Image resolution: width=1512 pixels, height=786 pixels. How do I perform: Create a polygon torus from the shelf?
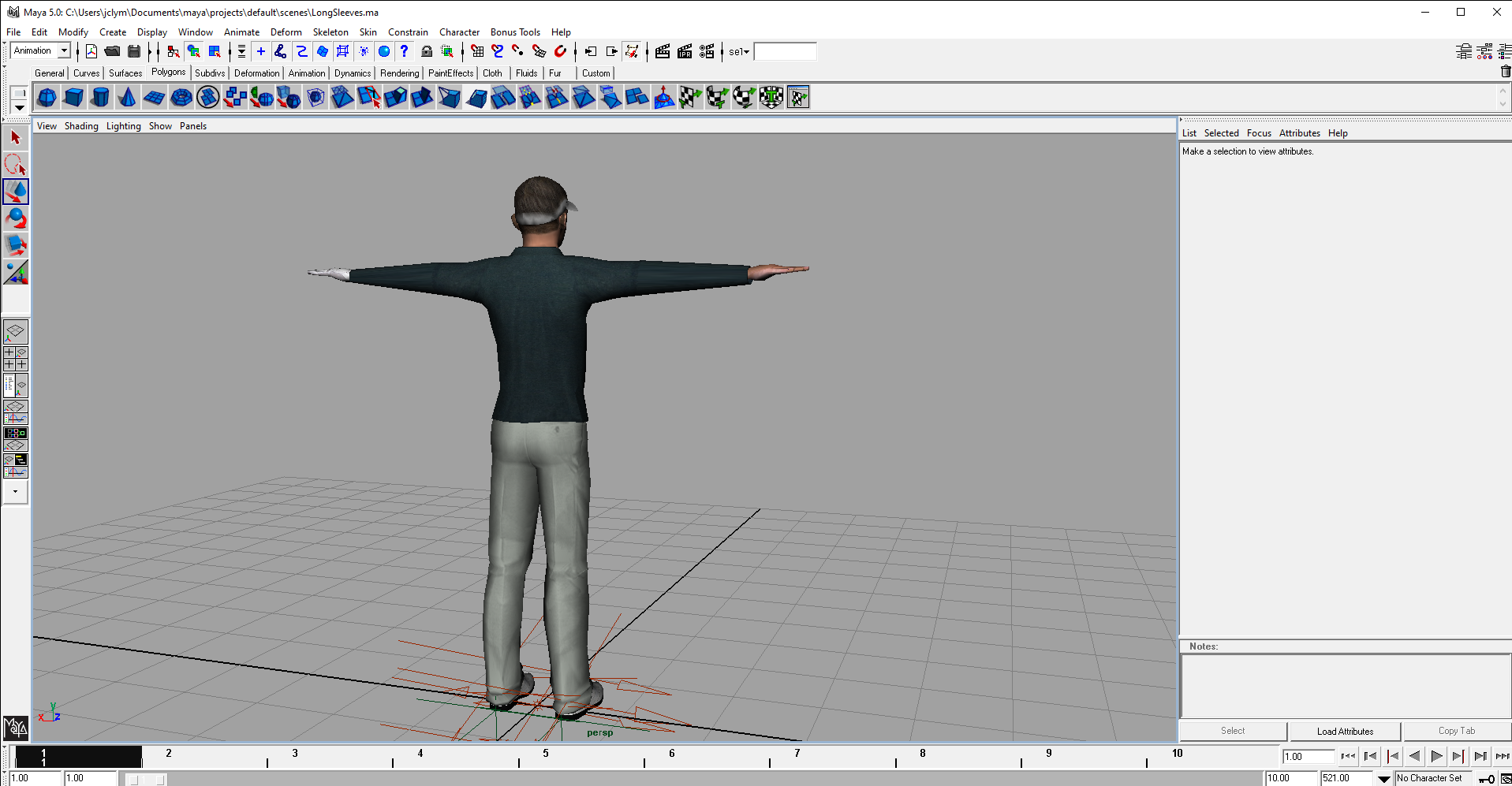click(181, 98)
